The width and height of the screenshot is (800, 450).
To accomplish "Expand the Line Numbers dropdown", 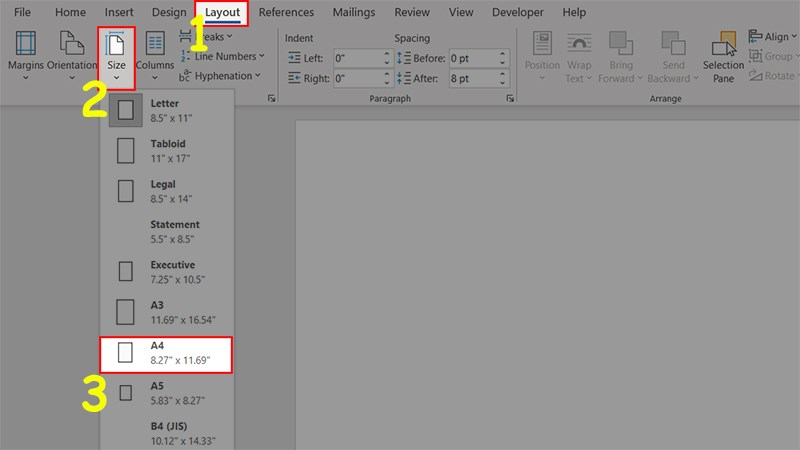I will 222,56.
